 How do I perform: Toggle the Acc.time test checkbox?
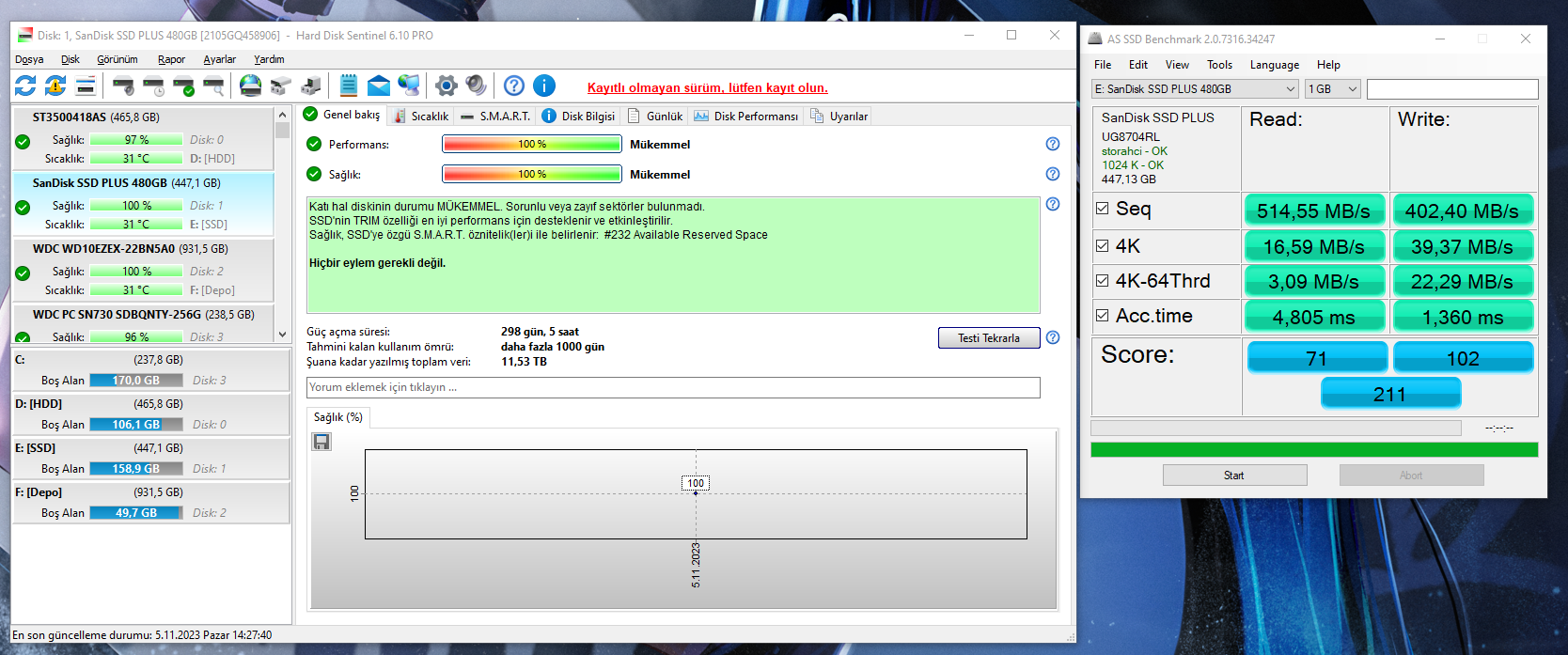1102,316
